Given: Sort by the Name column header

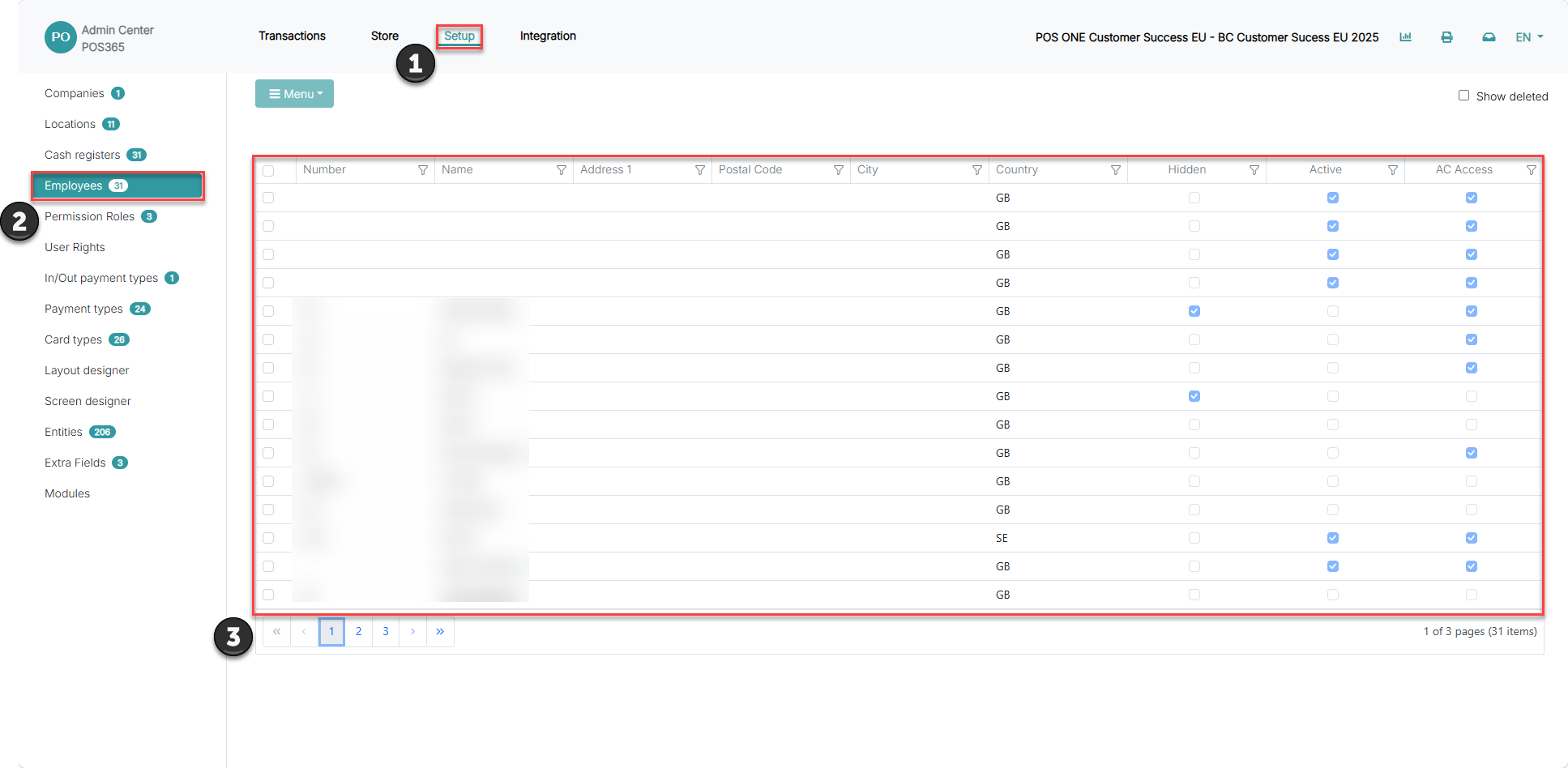Looking at the screenshot, I should (x=457, y=169).
